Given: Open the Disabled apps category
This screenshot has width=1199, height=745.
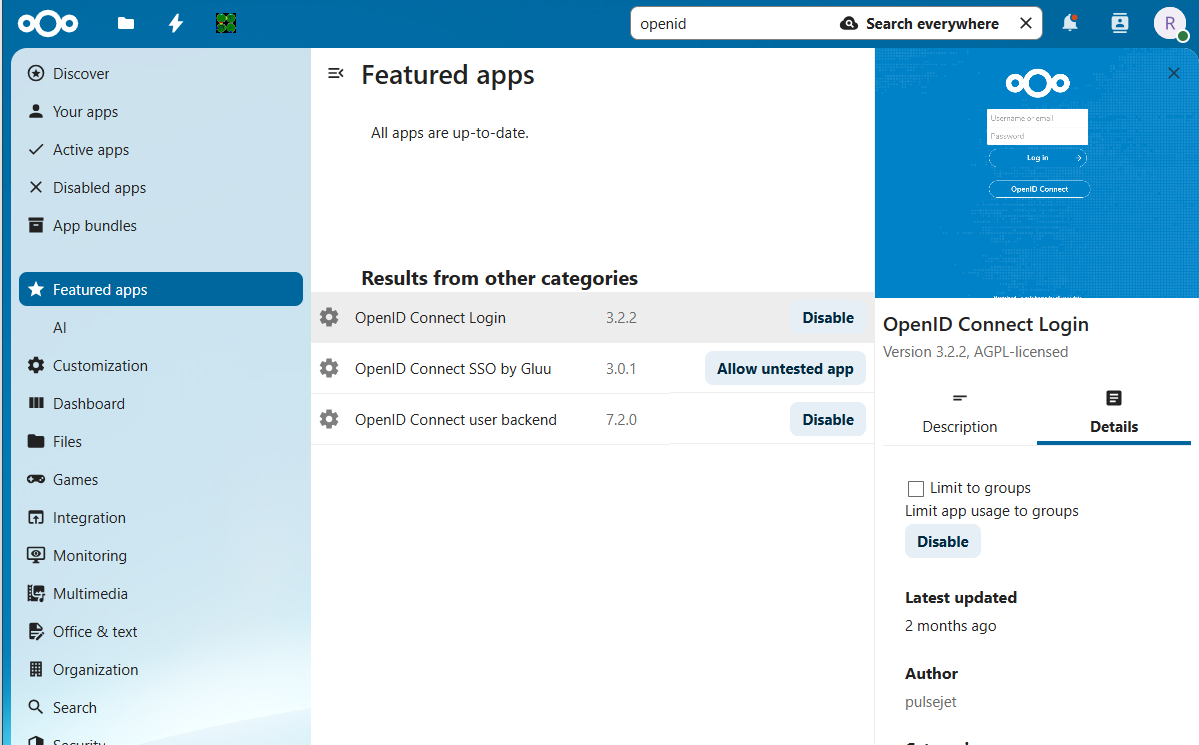Looking at the screenshot, I should click(99, 188).
